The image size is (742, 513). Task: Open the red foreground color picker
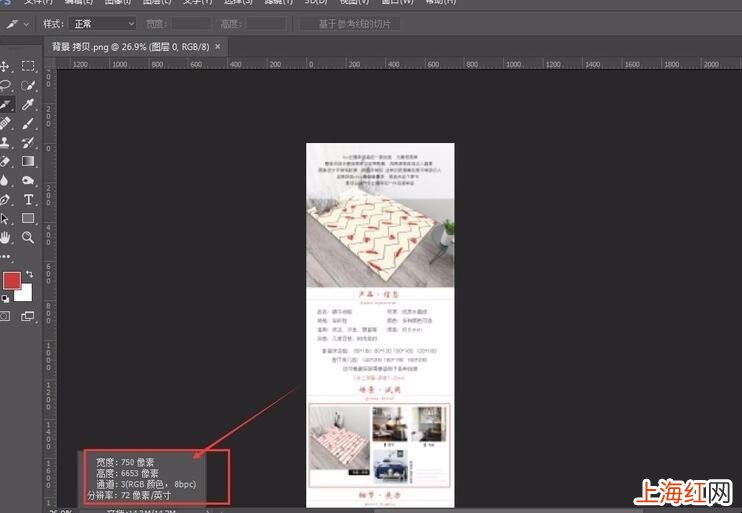11,280
